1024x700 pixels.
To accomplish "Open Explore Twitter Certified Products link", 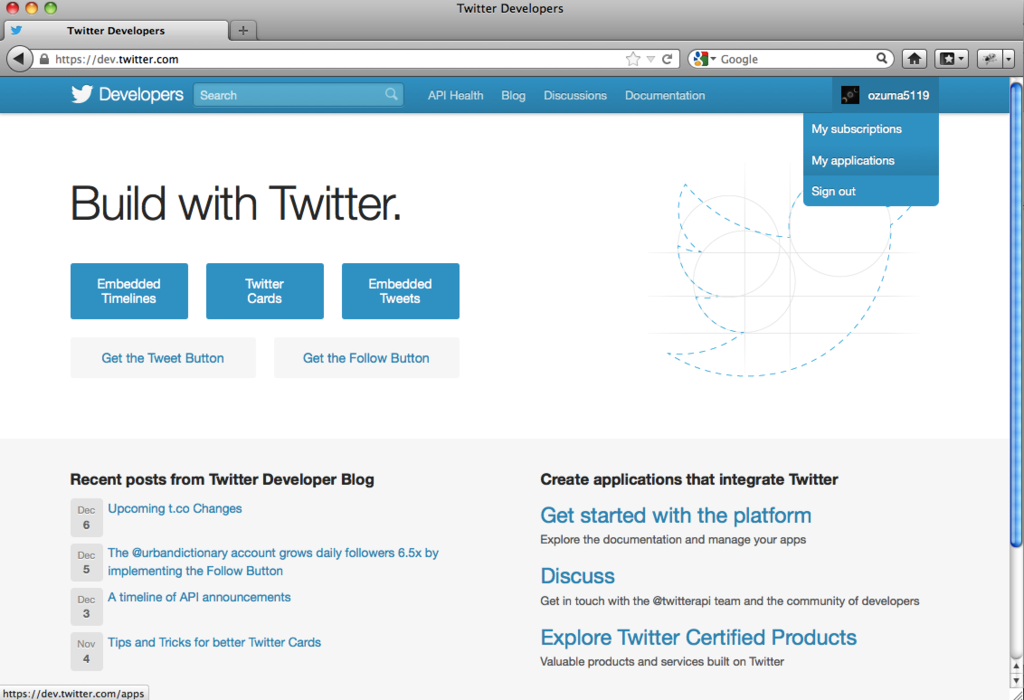I will click(x=698, y=637).
